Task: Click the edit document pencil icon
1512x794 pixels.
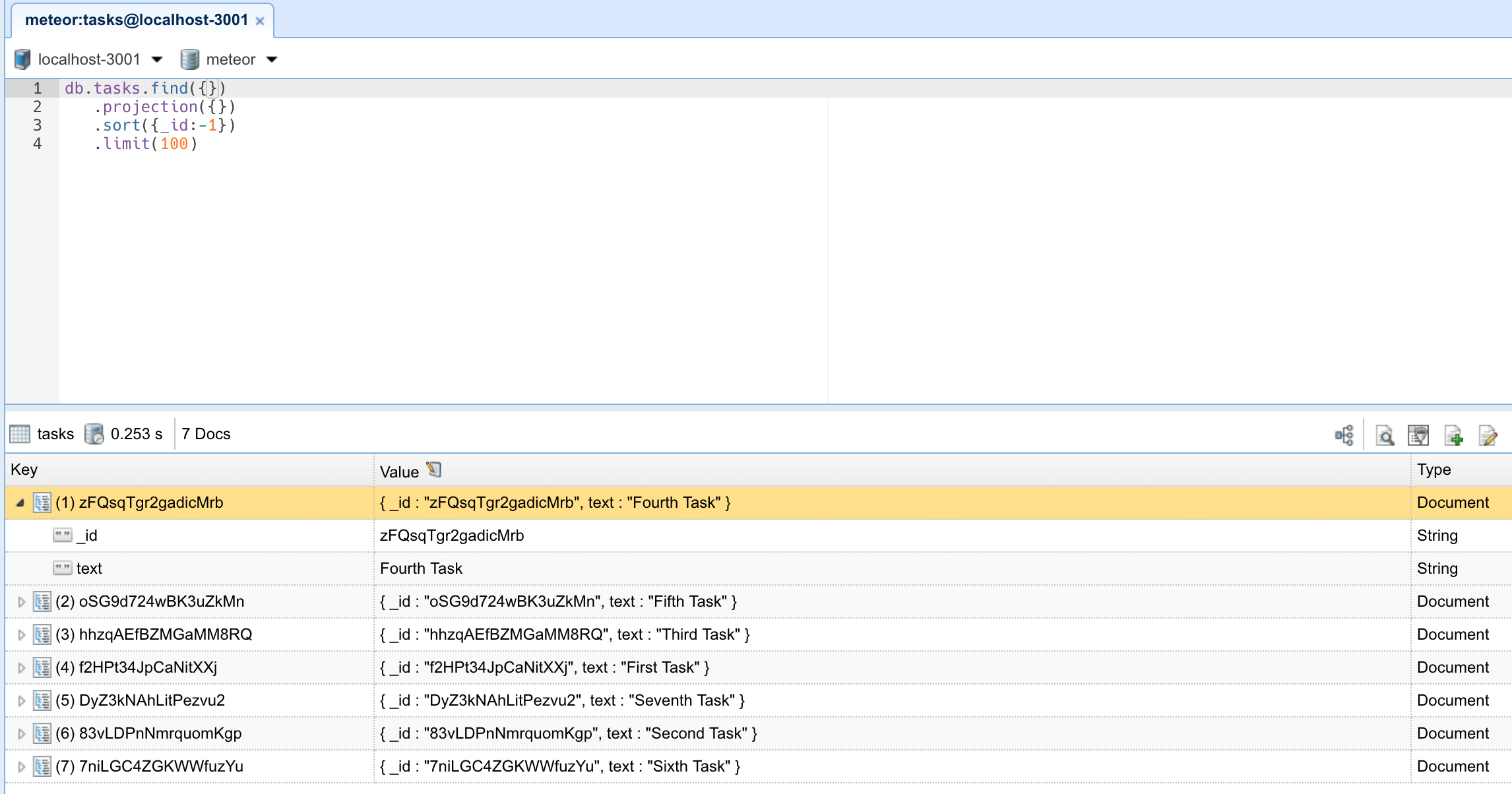Action: pos(1488,435)
